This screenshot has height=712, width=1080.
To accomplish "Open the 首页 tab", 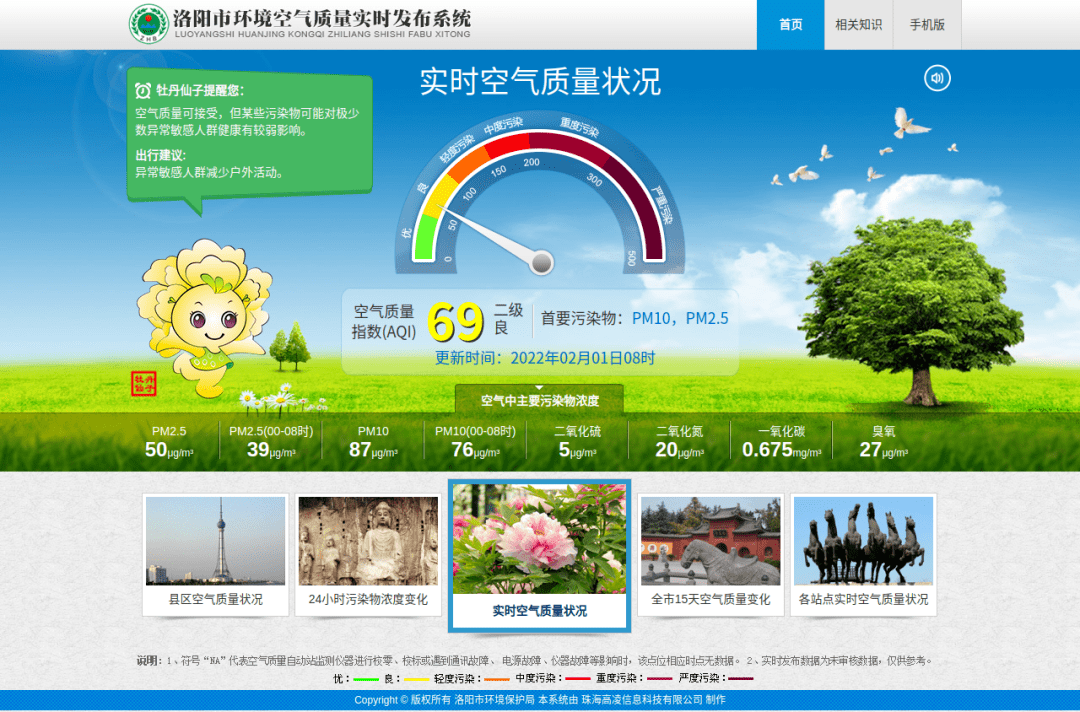I will (x=790, y=25).
